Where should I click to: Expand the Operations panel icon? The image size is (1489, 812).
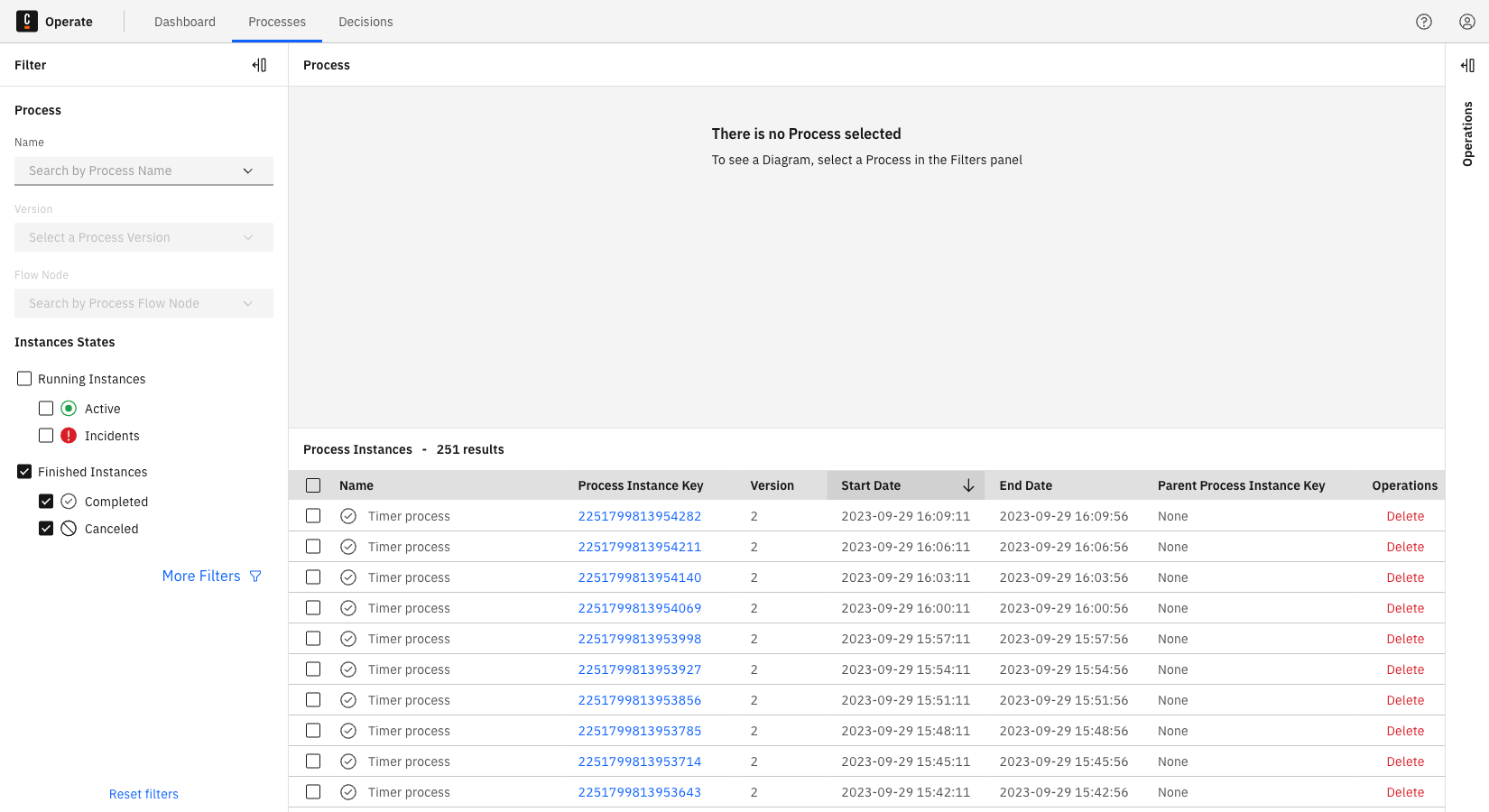pyautogui.click(x=1467, y=65)
